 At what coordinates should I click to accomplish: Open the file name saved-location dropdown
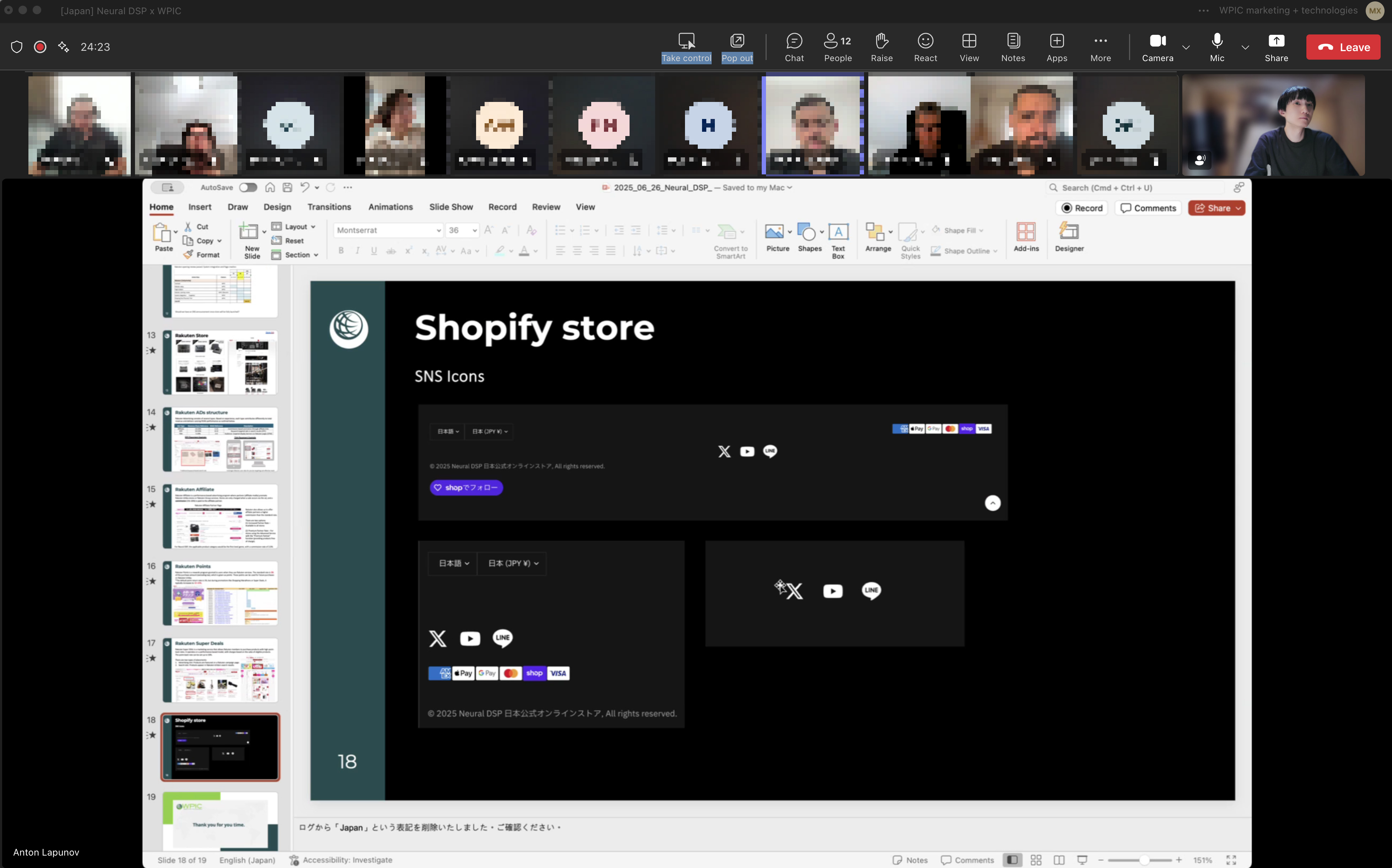(x=789, y=188)
